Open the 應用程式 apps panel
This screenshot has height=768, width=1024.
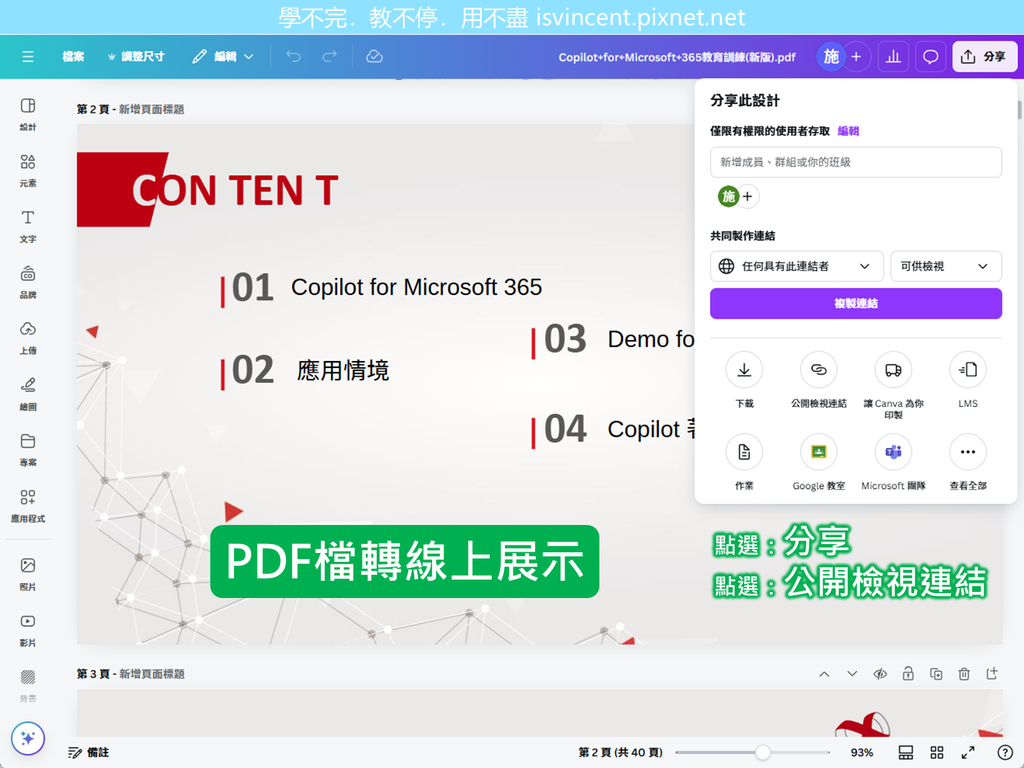(27, 505)
